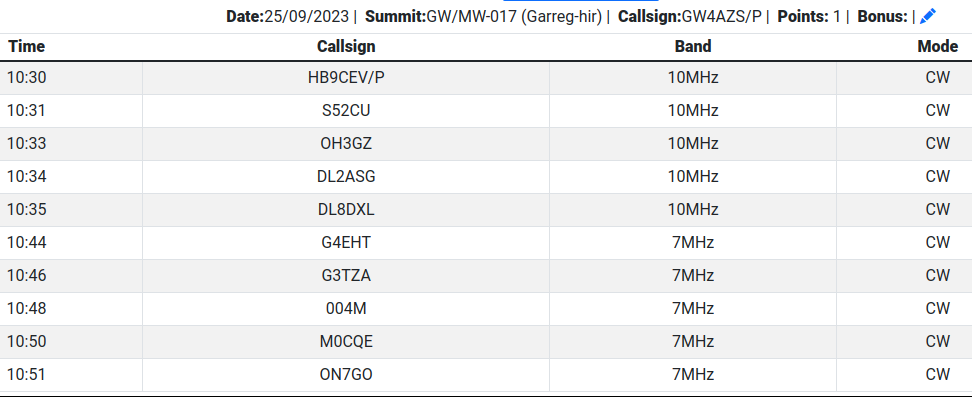Screen dimensions: 972x397
Task: Select the G4EHT callsign cell
Action: tap(346, 243)
